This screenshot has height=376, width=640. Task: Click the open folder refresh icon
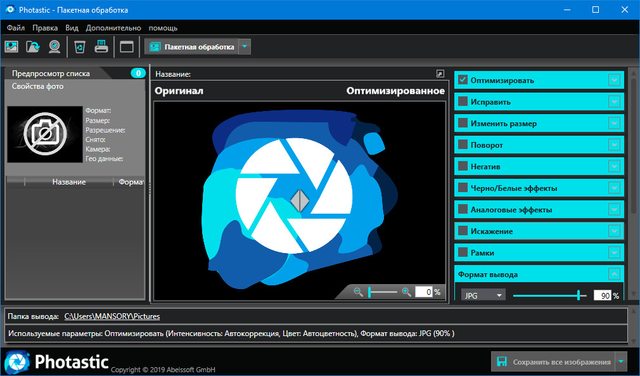pyautogui.click(x=33, y=47)
